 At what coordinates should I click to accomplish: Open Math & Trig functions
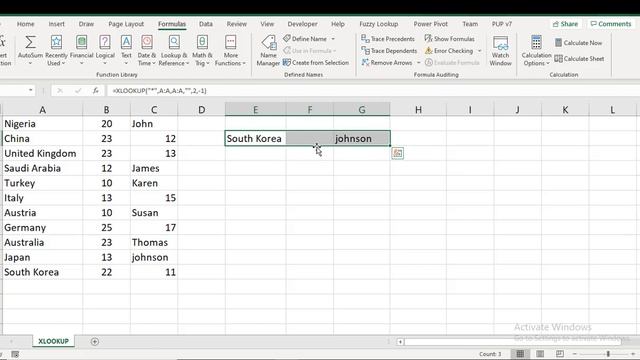[202, 50]
